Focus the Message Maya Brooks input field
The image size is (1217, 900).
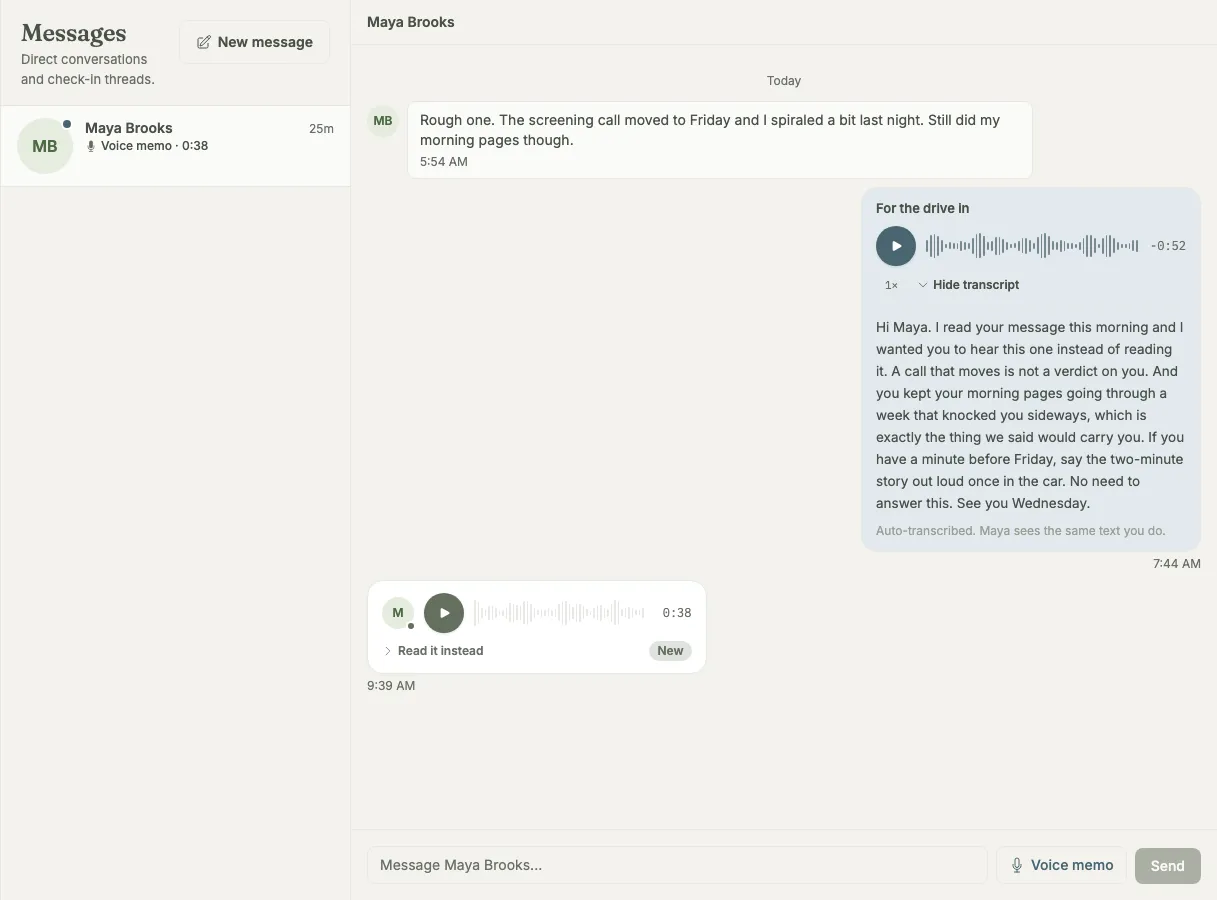[677, 865]
